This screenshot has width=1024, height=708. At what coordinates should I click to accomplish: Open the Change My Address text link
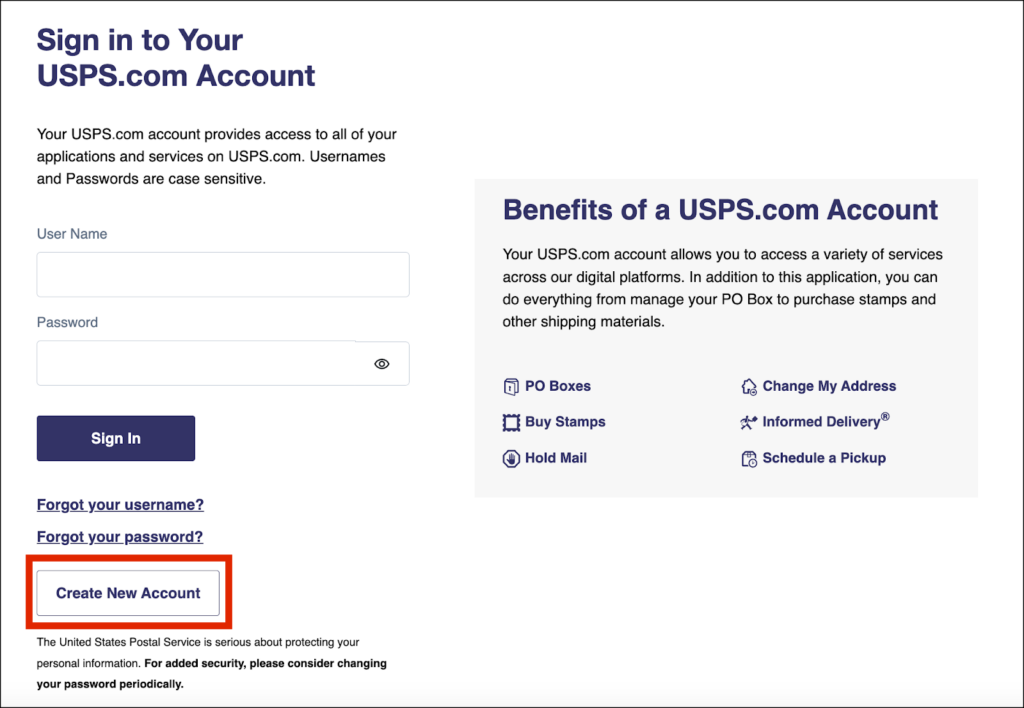pyautogui.click(x=829, y=386)
